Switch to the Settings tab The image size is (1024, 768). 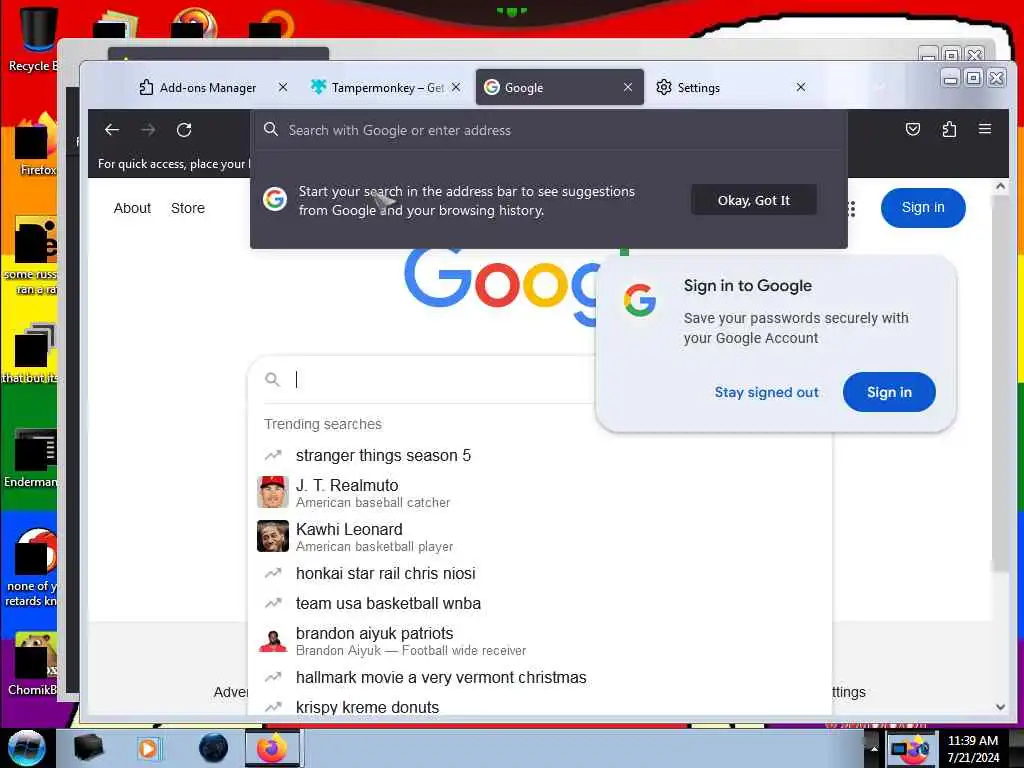tap(731, 87)
